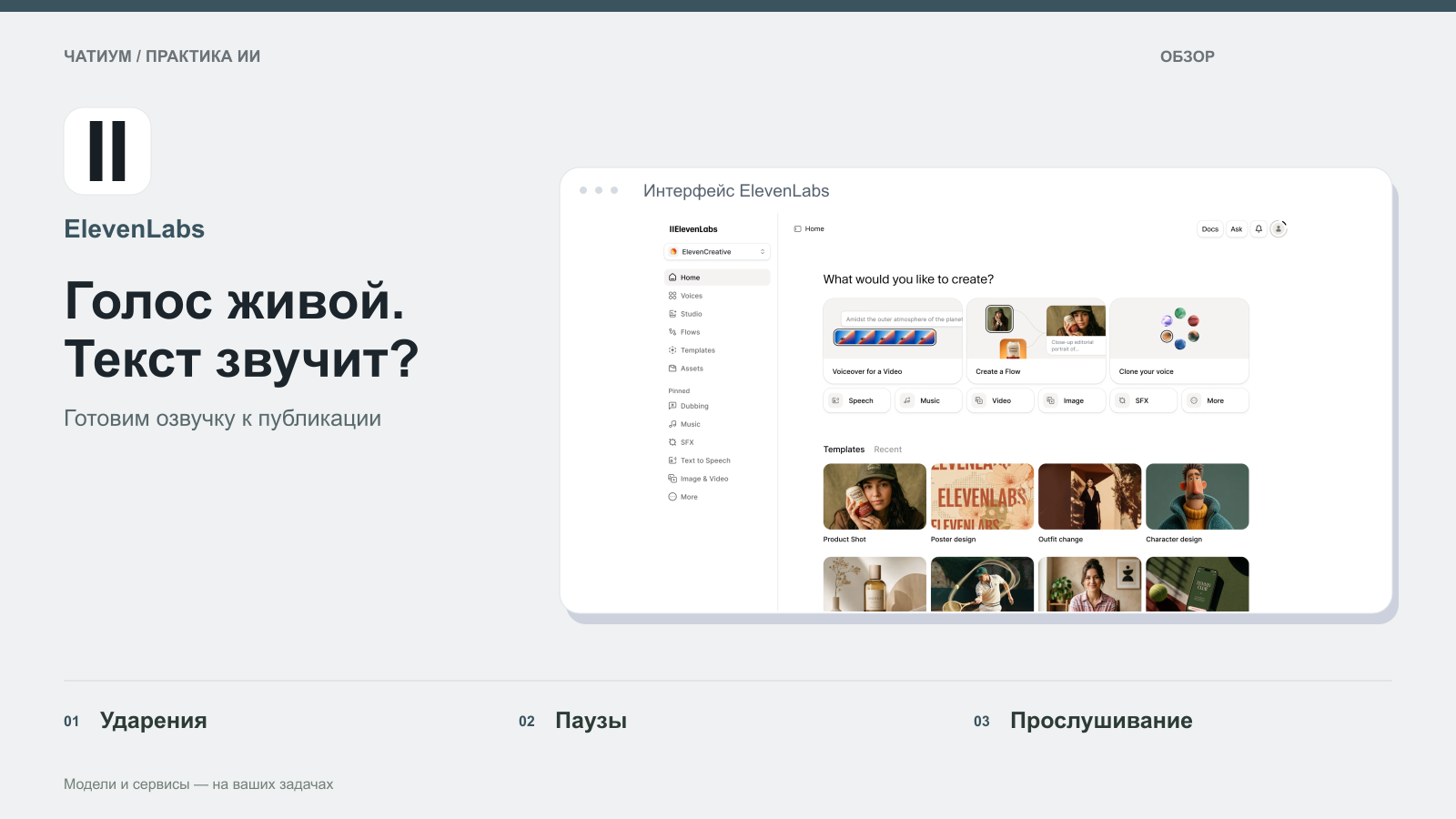Open the Clone your voice card
Screen dimensions: 1456x819
pyautogui.click(x=1179, y=340)
